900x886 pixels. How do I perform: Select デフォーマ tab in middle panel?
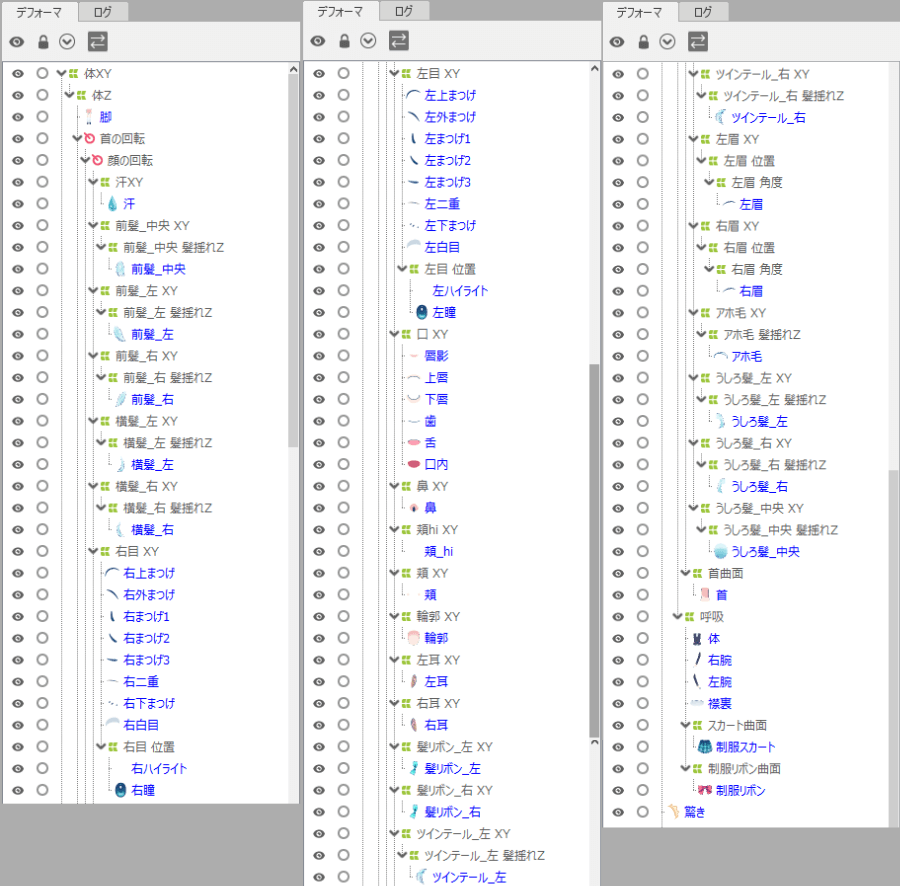tap(340, 11)
